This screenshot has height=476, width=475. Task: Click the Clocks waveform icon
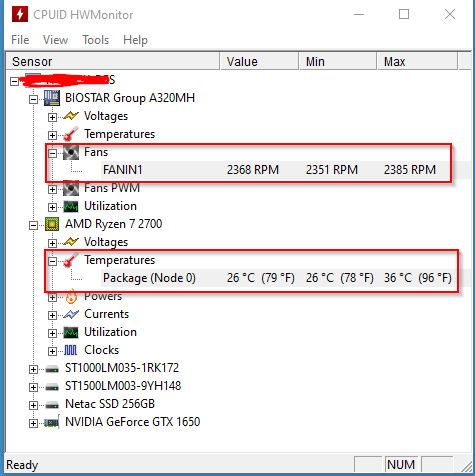coord(71,350)
